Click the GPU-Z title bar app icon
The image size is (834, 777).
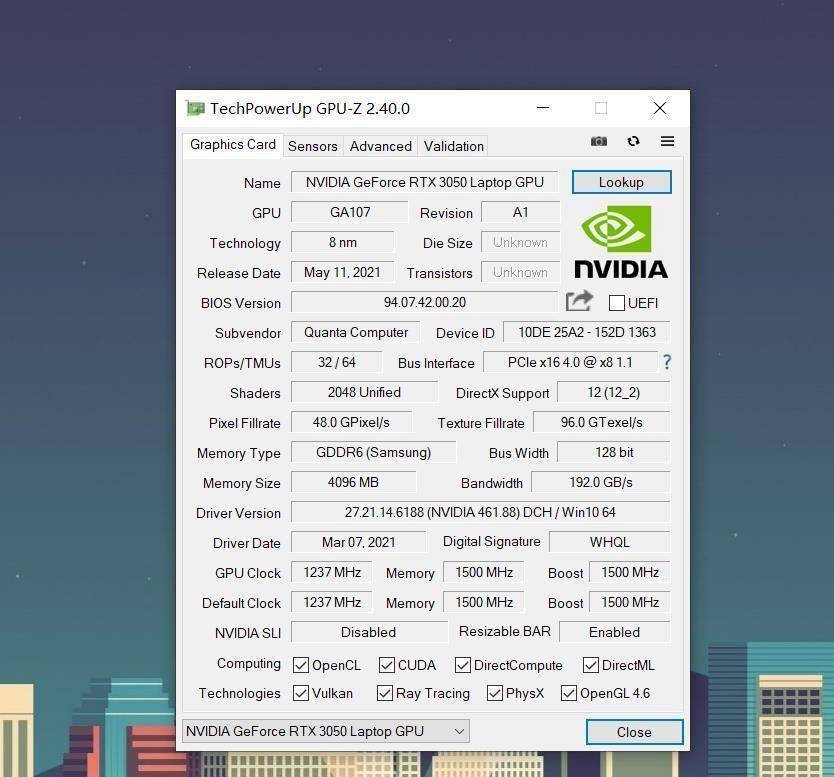click(195, 108)
